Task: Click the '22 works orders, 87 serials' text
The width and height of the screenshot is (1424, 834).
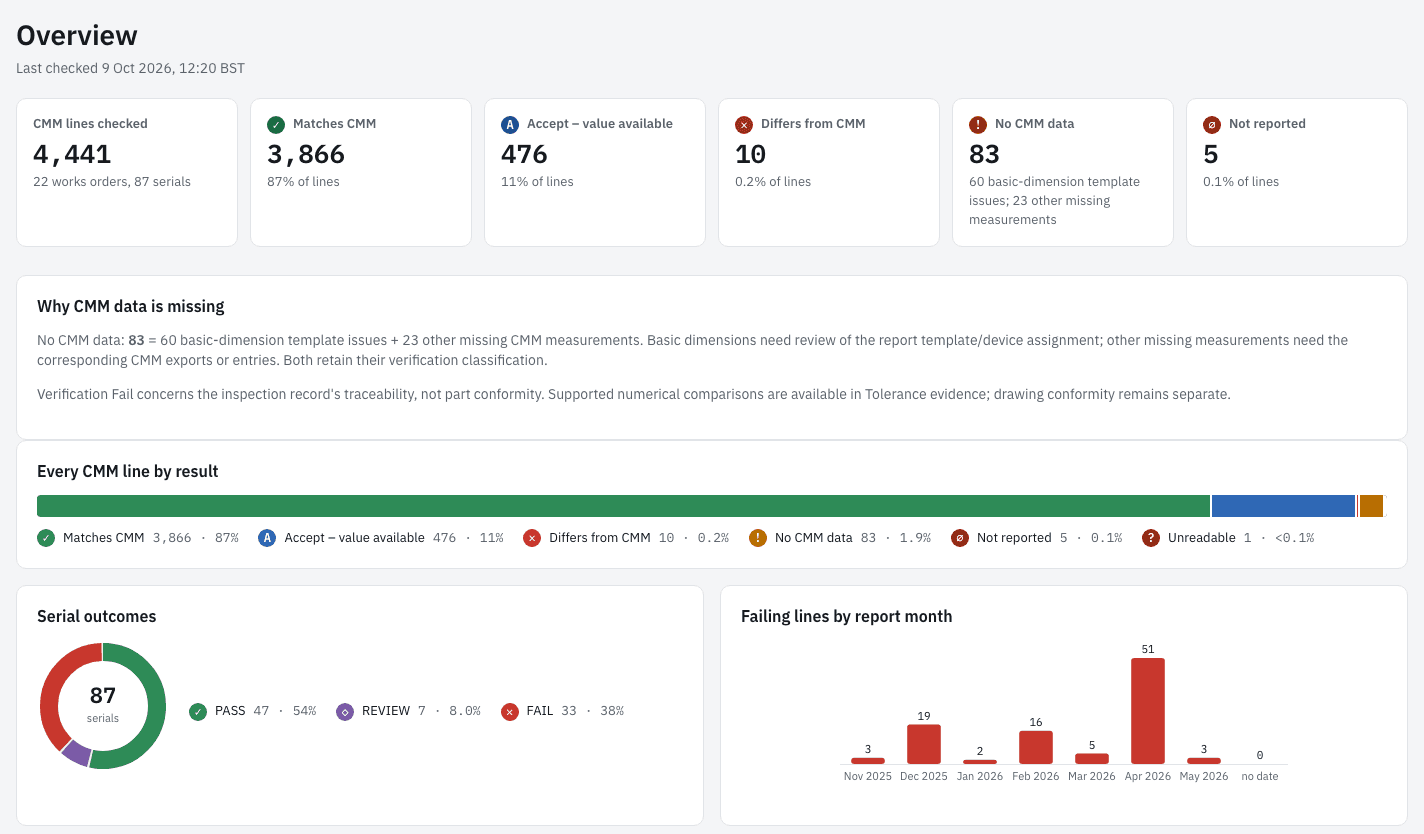Action: coord(112,182)
